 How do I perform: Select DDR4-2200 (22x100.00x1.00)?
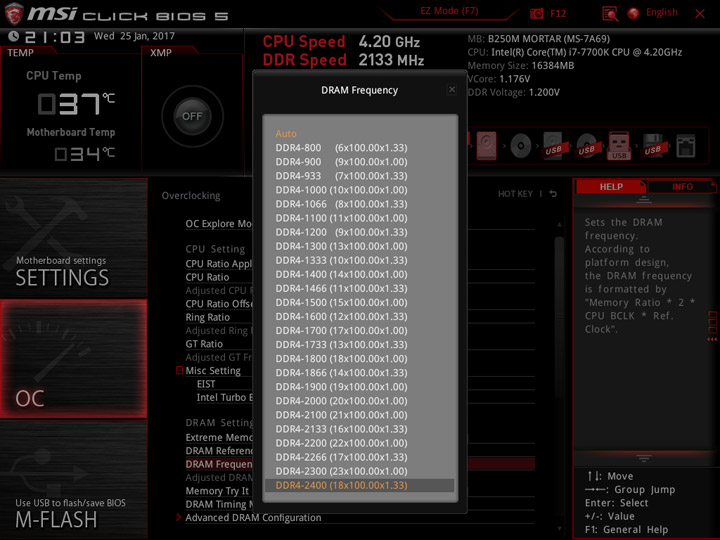341,443
